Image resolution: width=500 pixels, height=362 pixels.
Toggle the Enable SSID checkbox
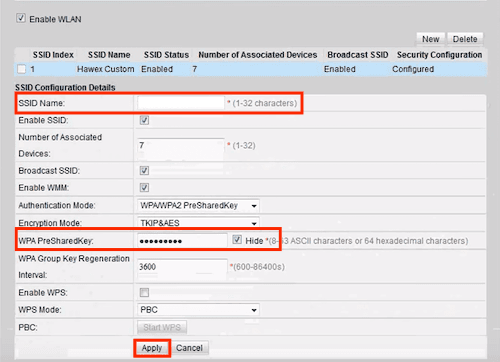click(144, 120)
